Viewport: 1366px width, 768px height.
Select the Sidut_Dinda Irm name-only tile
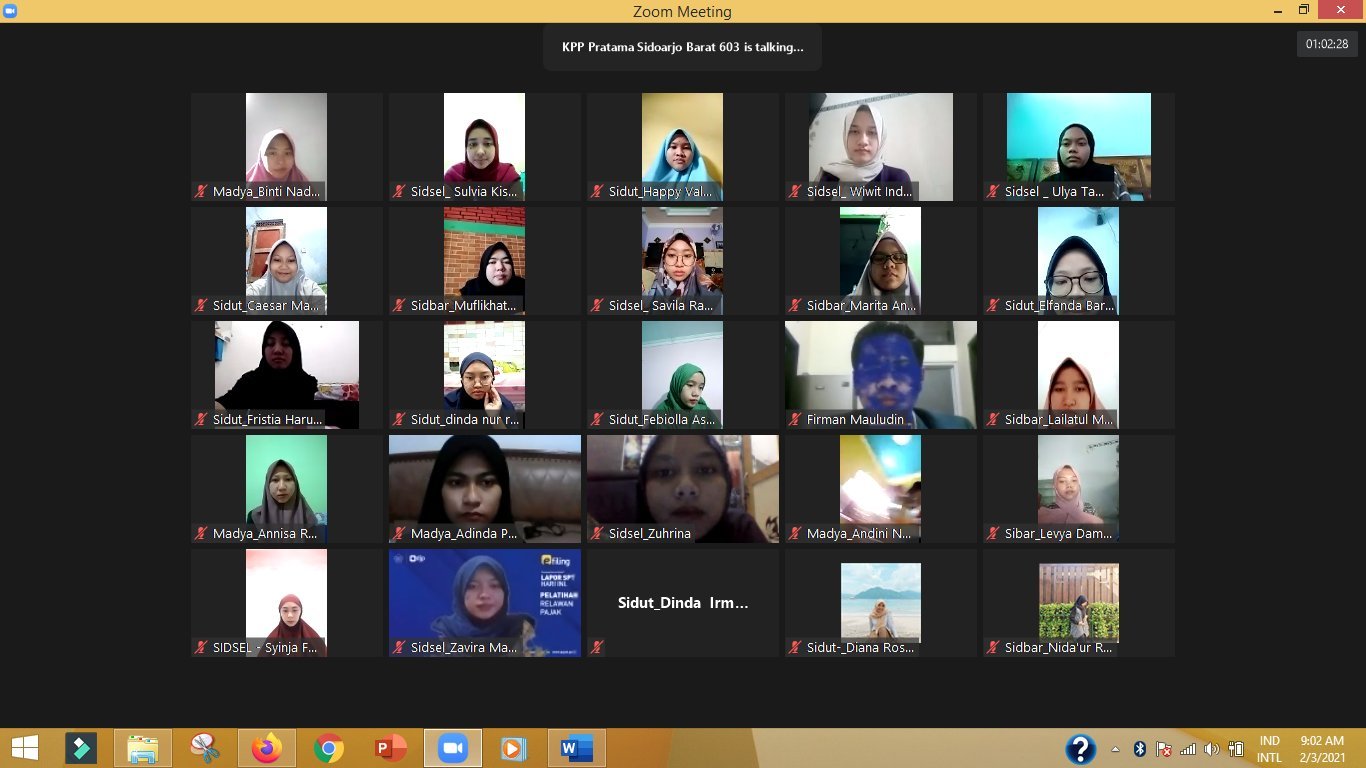click(683, 603)
